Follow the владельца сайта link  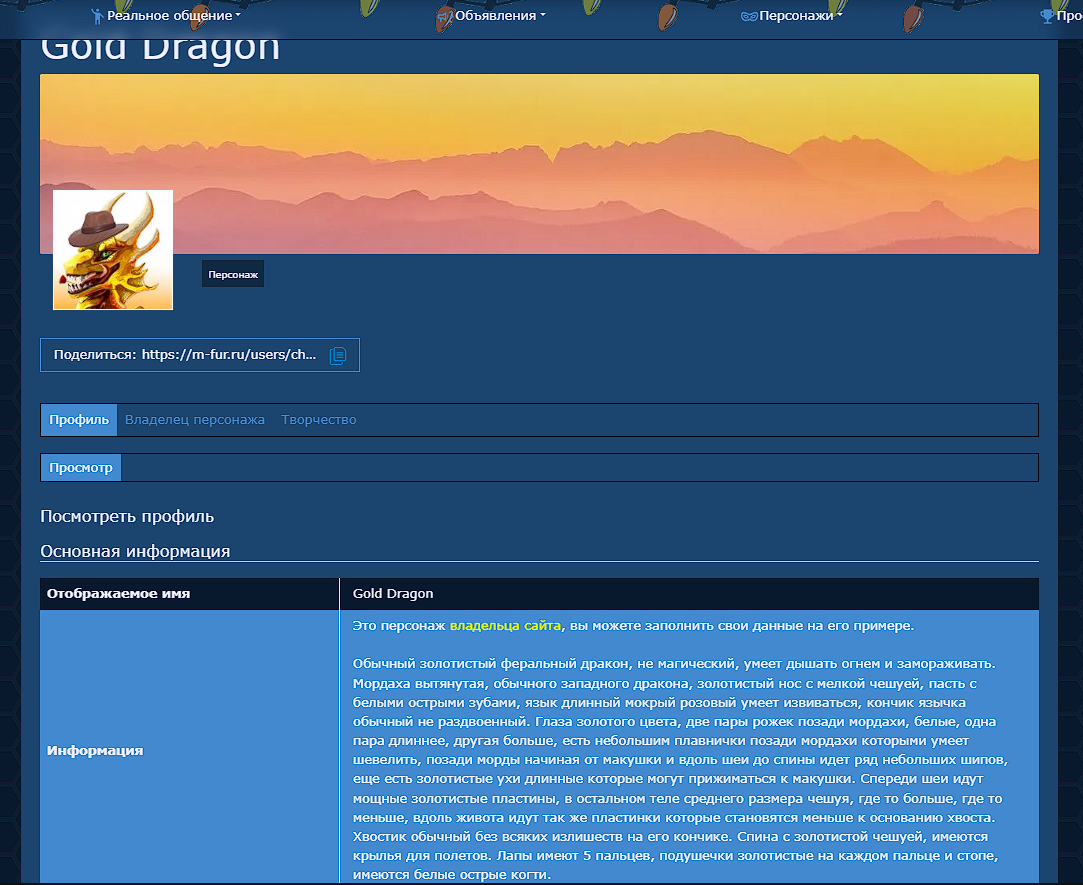(505, 626)
